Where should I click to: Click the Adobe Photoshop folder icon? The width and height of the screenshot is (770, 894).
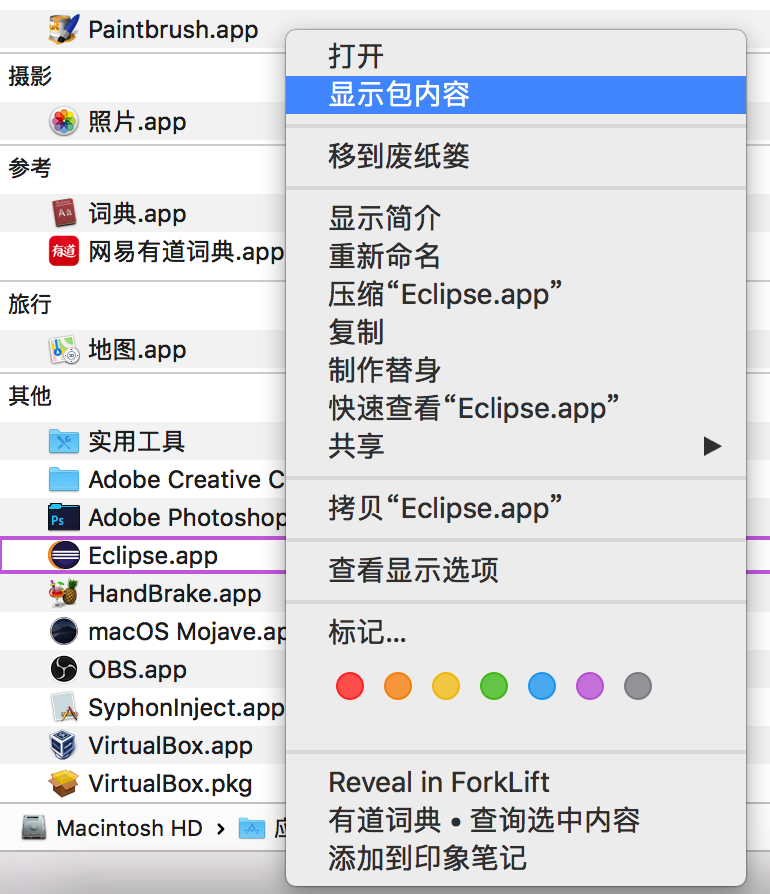(x=64, y=517)
